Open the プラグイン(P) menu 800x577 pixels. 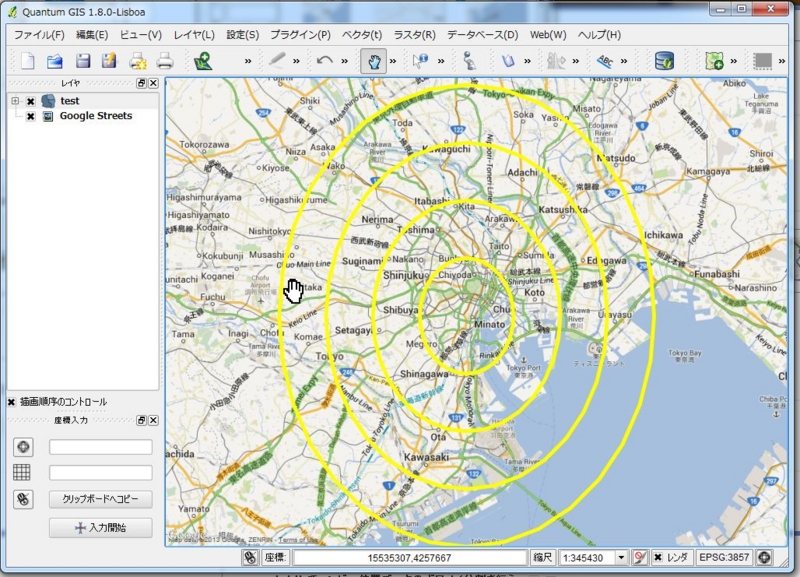[x=301, y=35]
